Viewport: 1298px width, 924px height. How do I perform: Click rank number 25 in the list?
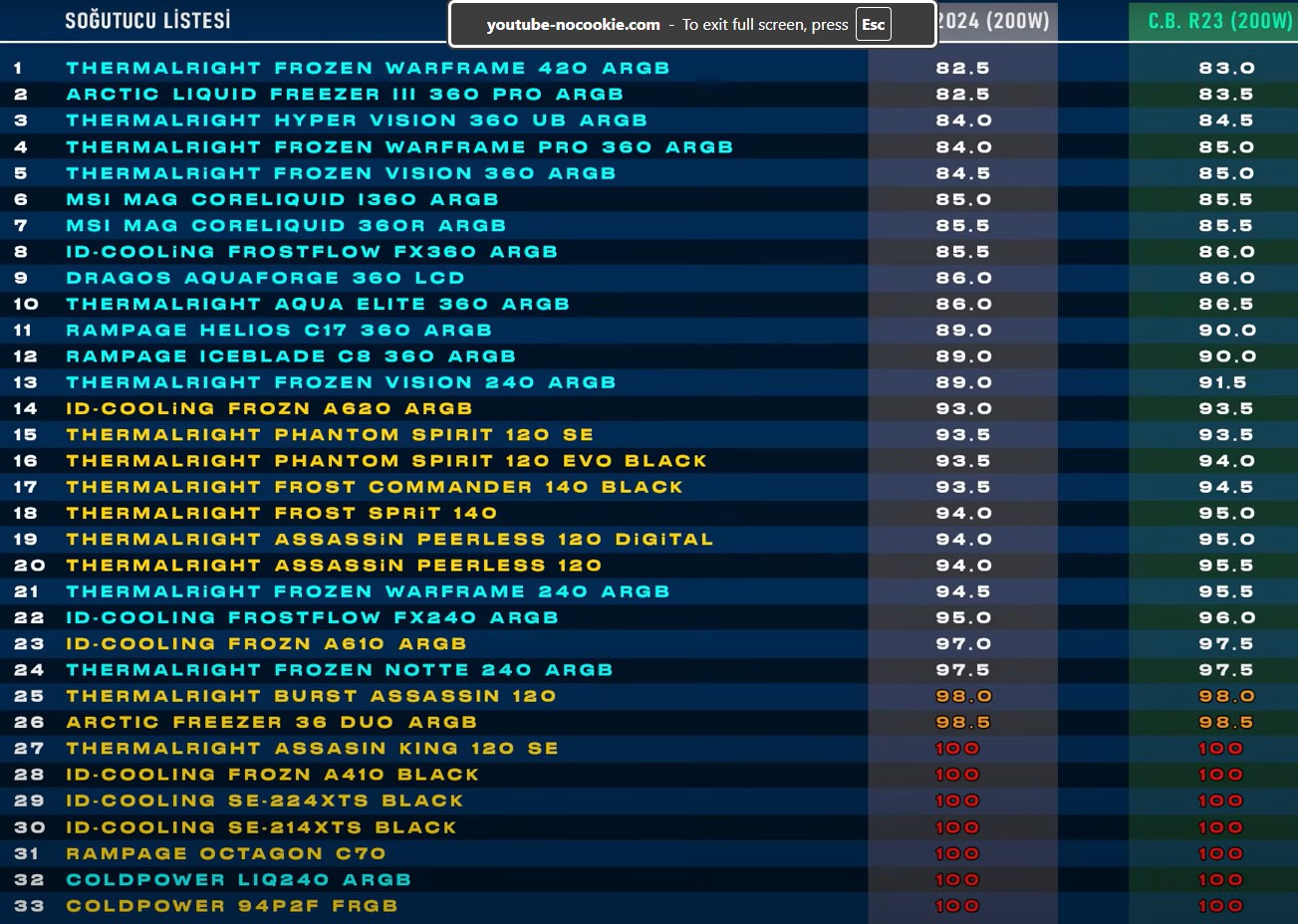pos(30,696)
